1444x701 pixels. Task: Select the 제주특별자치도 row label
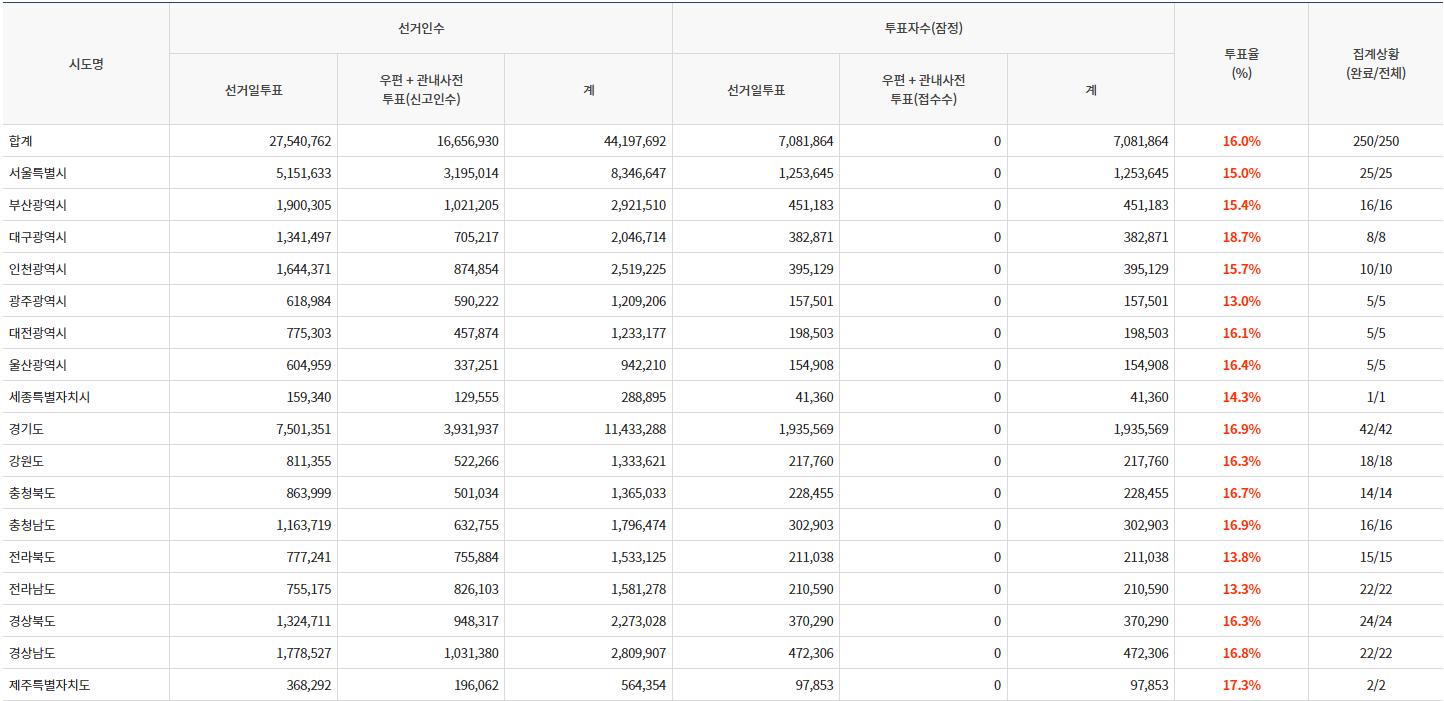49,685
